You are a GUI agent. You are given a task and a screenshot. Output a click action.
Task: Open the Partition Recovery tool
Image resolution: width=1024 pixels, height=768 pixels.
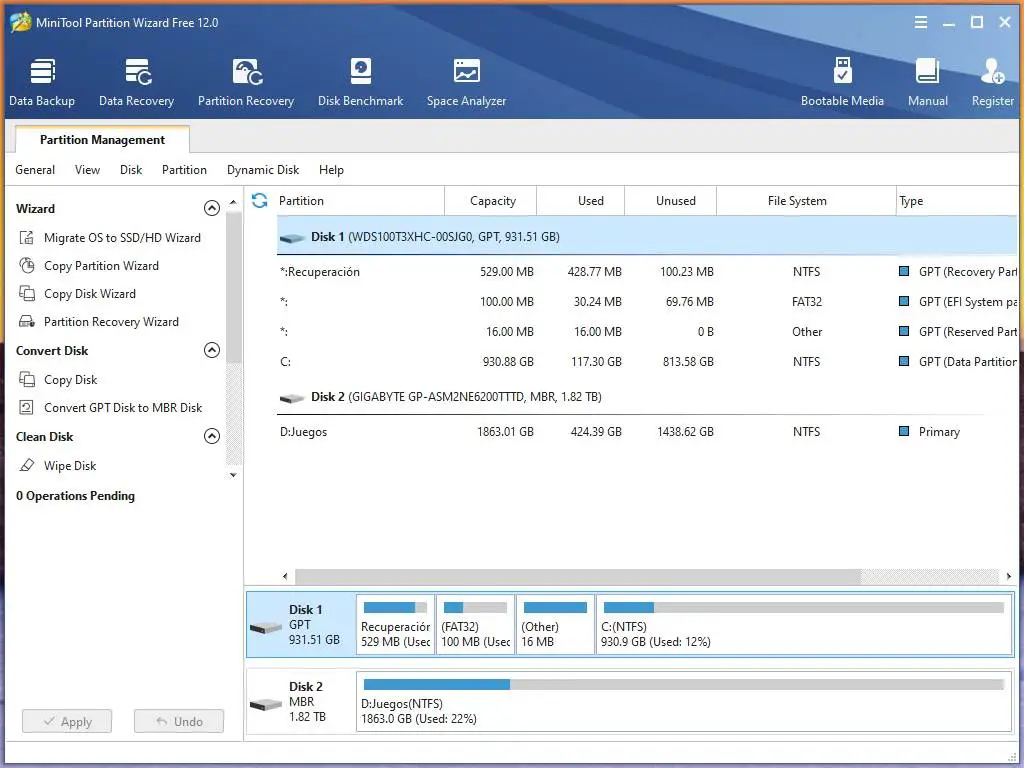pyautogui.click(x=246, y=82)
